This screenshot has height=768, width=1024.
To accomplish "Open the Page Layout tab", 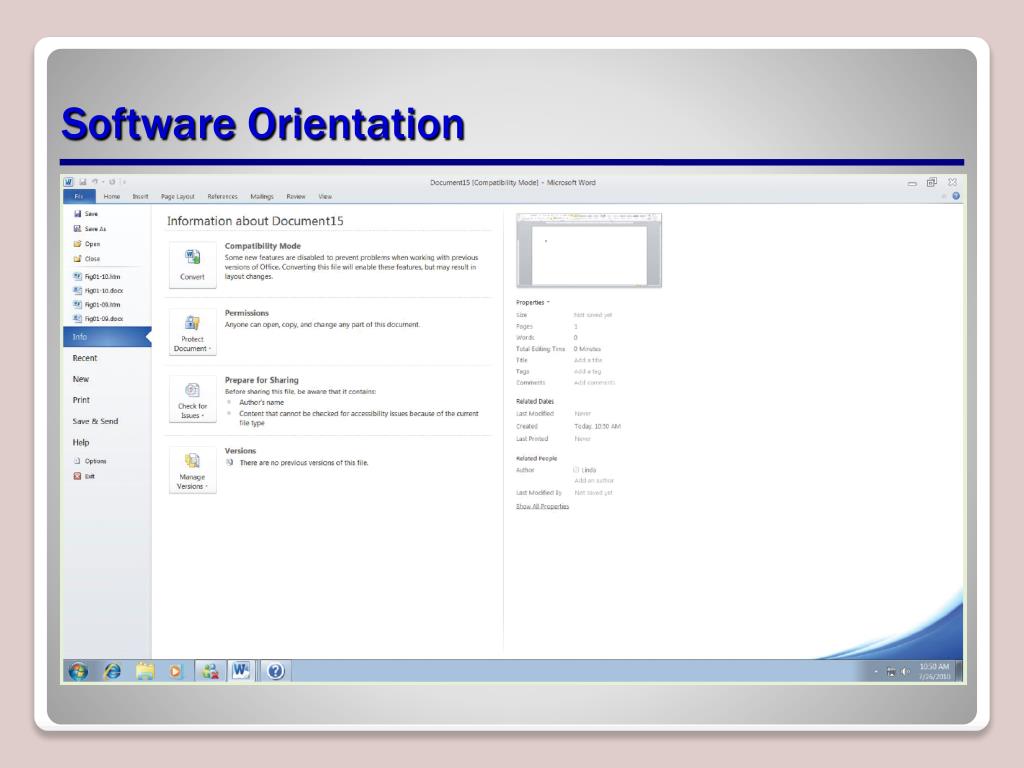I will 178,196.
